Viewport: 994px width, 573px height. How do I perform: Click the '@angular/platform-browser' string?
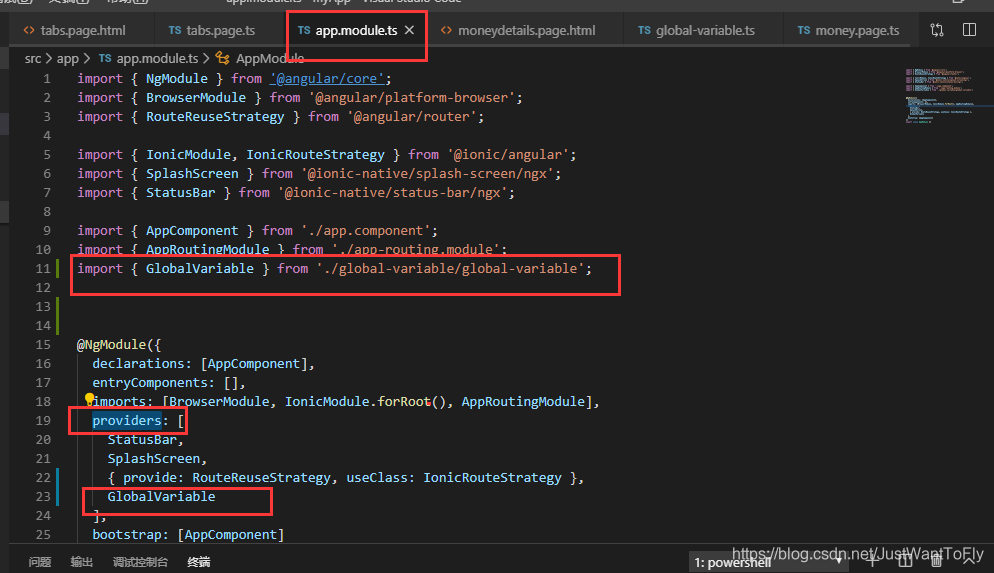pyautogui.click(x=412, y=98)
